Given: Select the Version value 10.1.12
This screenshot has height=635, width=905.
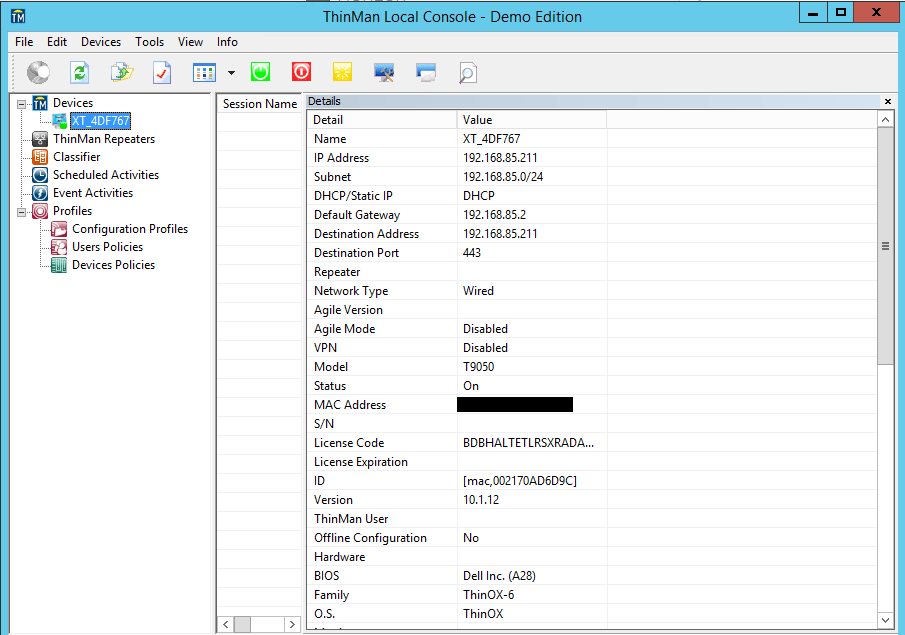Looking at the screenshot, I should (x=481, y=500).
